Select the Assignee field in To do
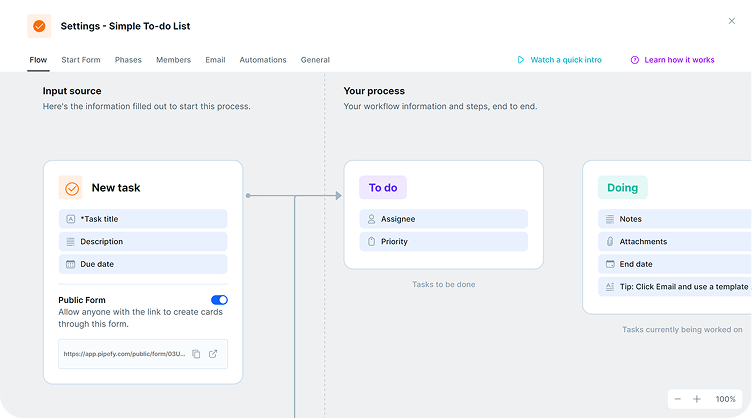Screen dimensions: 752x418 (443, 219)
